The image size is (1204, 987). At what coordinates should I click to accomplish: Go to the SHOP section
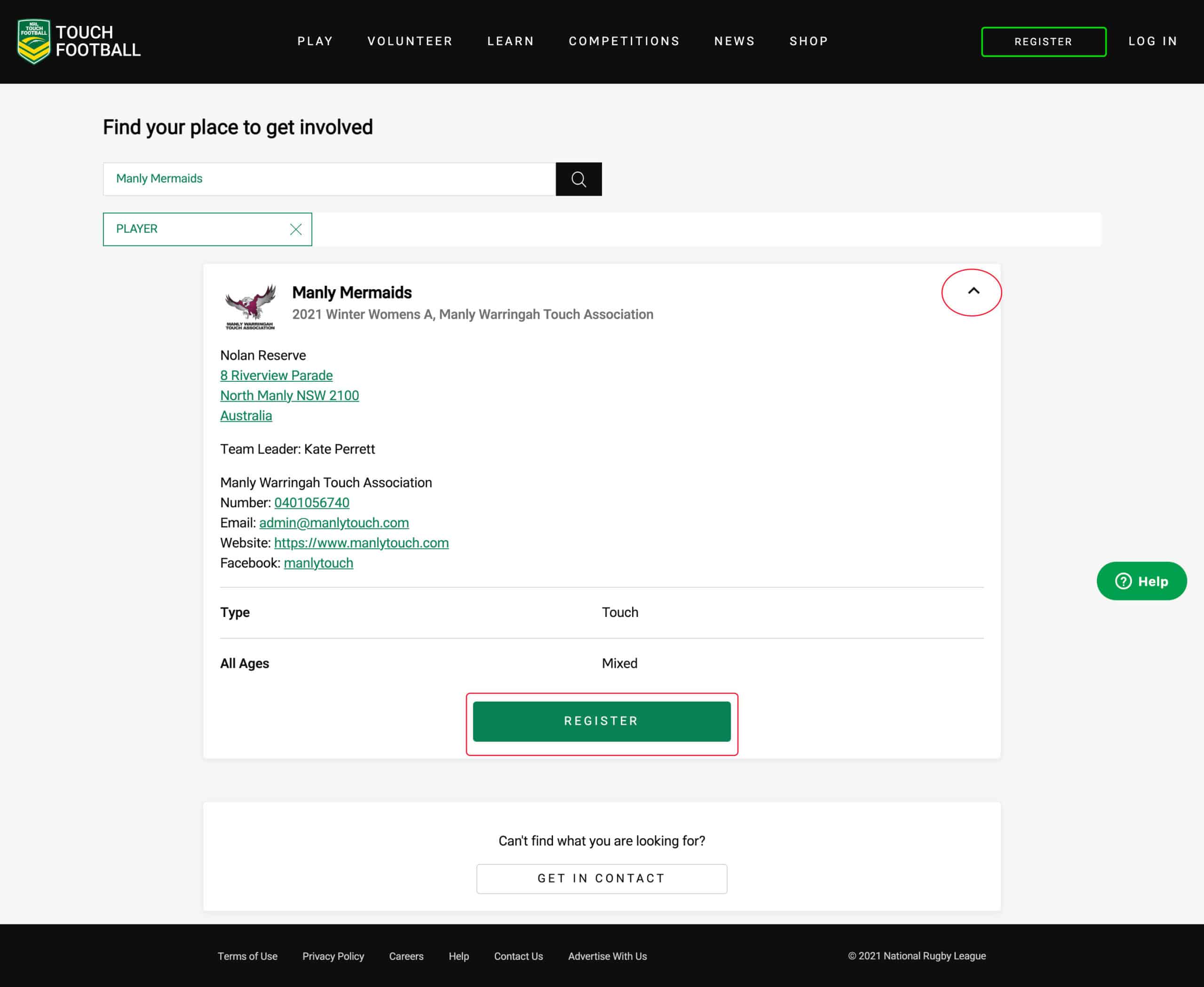click(809, 41)
